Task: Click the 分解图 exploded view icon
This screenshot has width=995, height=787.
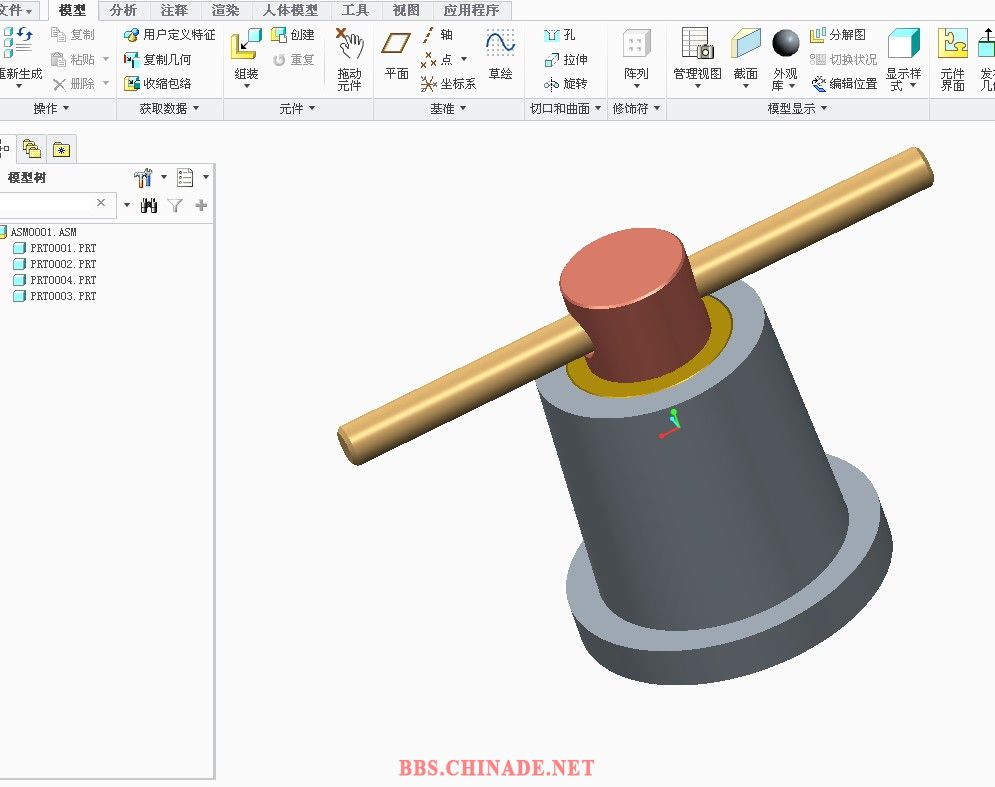Action: (x=838, y=35)
